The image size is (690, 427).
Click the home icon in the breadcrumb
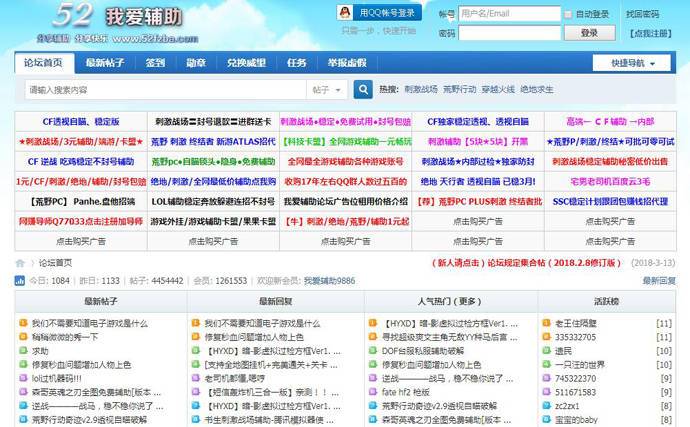click(x=20, y=263)
